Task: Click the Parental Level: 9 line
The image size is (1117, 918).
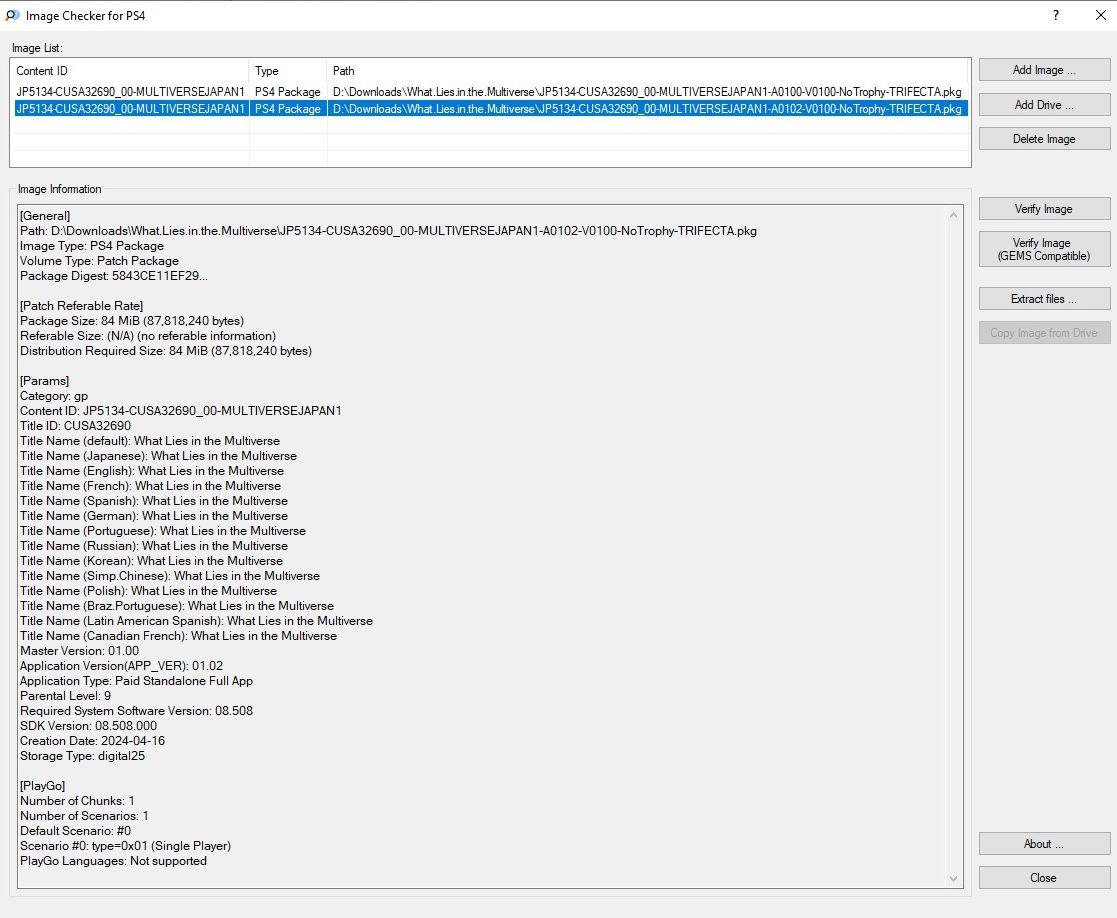Action: pos(65,696)
